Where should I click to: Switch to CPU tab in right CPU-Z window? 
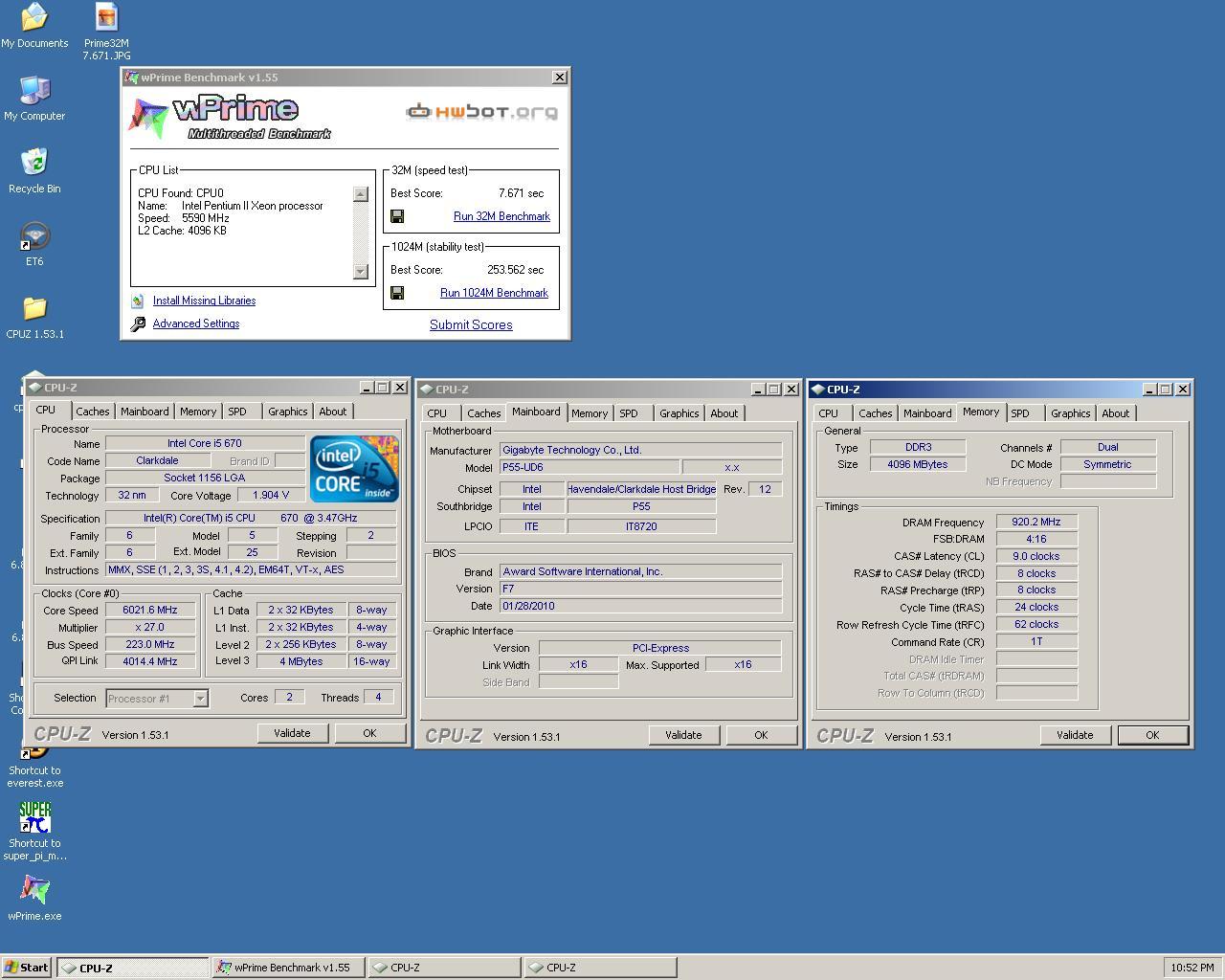[x=829, y=413]
